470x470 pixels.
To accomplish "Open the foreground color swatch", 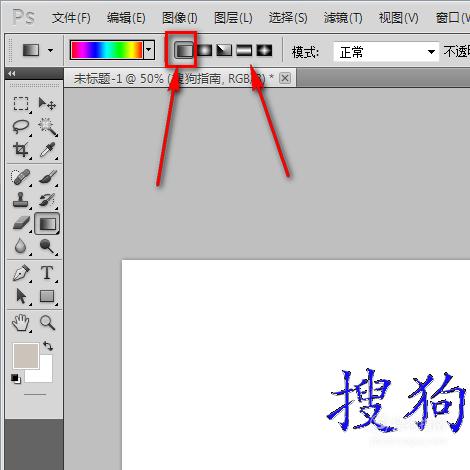I will [x=26, y=356].
